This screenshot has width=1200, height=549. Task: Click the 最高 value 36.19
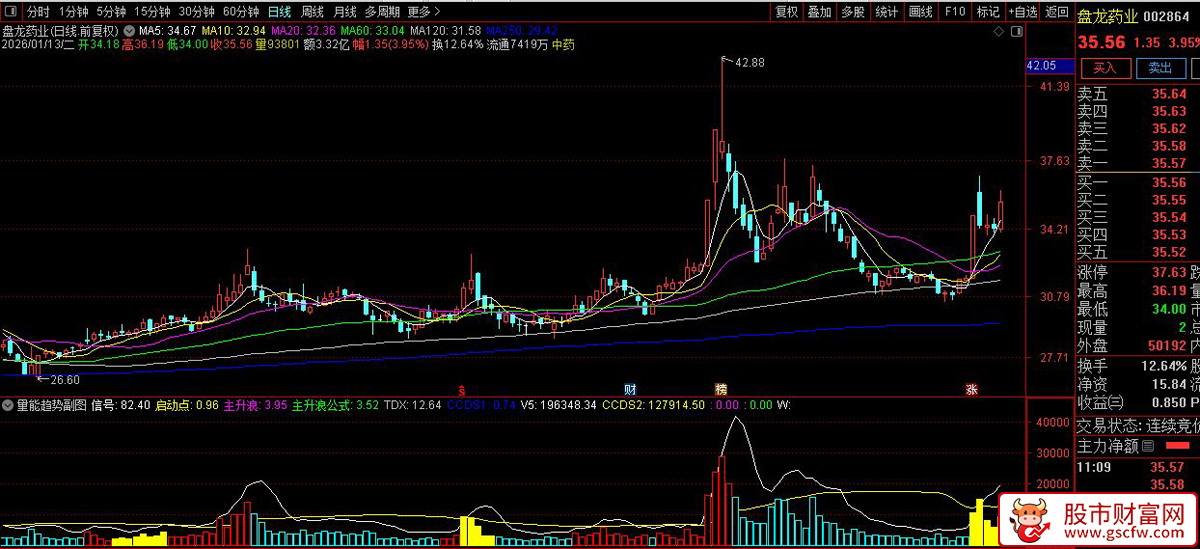point(1168,291)
